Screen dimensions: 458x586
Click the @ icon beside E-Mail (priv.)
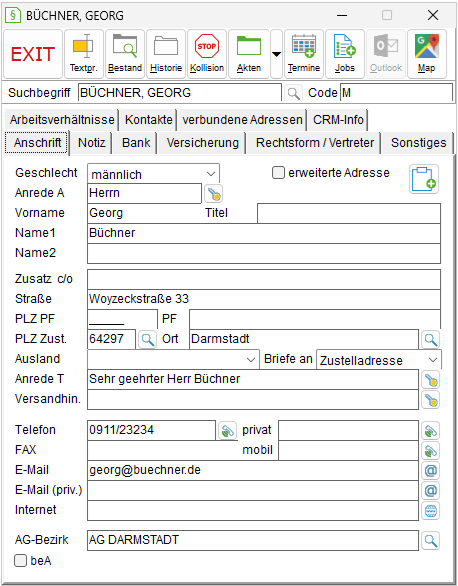pos(430,490)
